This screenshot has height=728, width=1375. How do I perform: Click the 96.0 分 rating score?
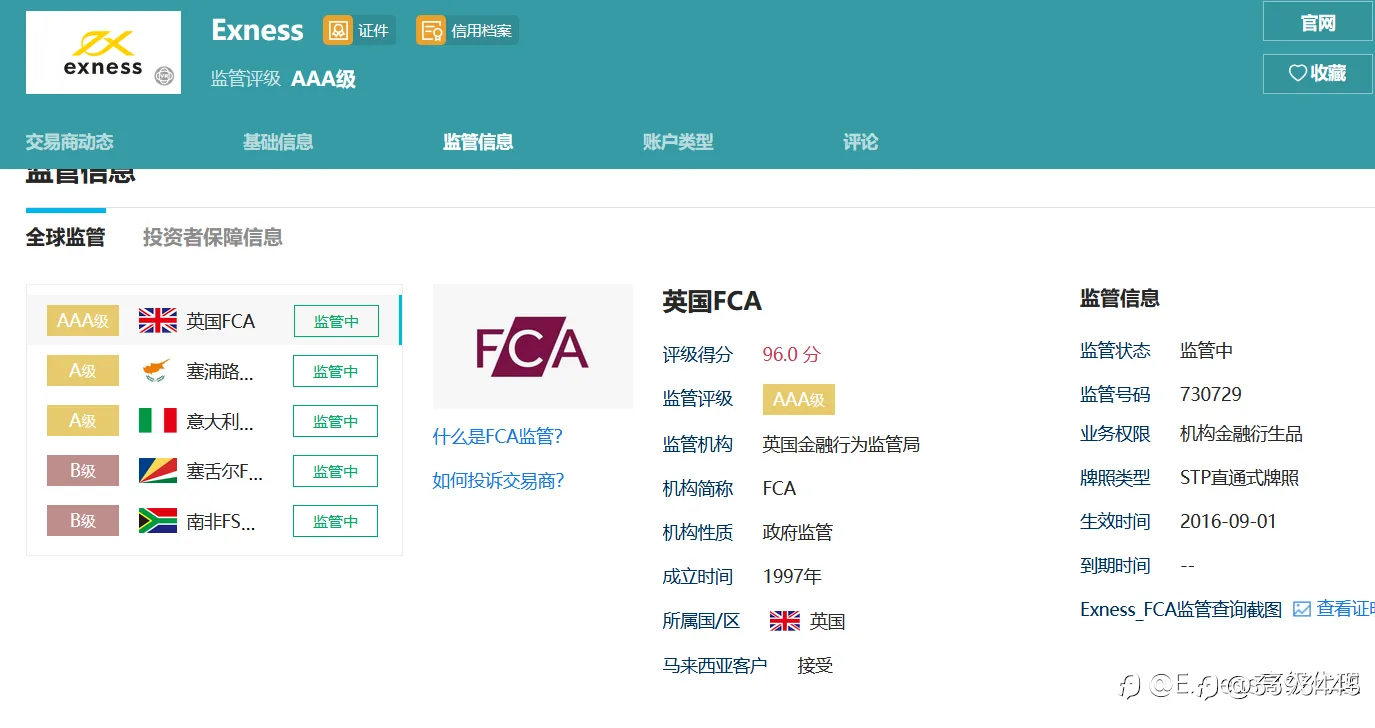791,354
